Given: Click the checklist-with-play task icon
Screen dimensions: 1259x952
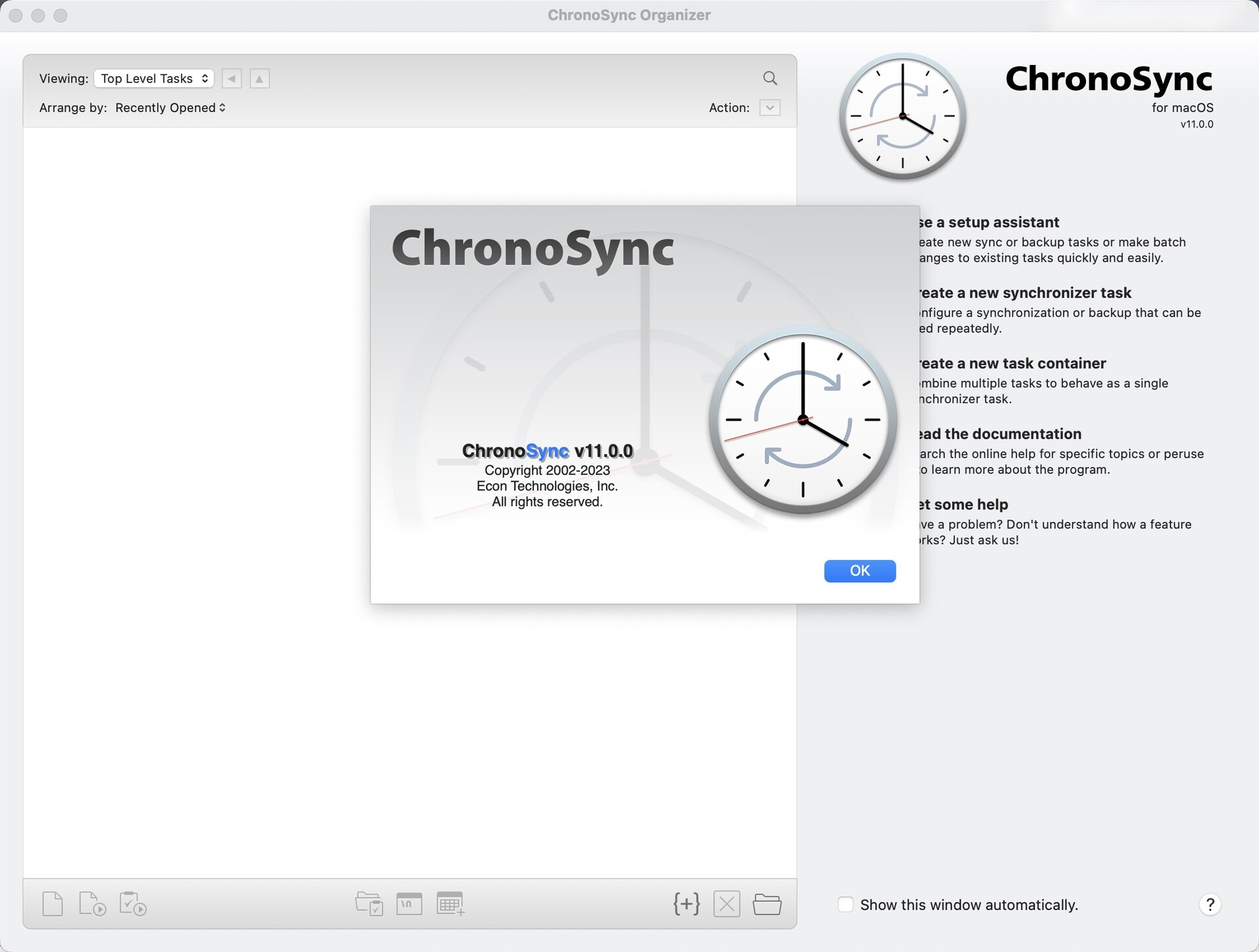Looking at the screenshot, I should 132,903.
